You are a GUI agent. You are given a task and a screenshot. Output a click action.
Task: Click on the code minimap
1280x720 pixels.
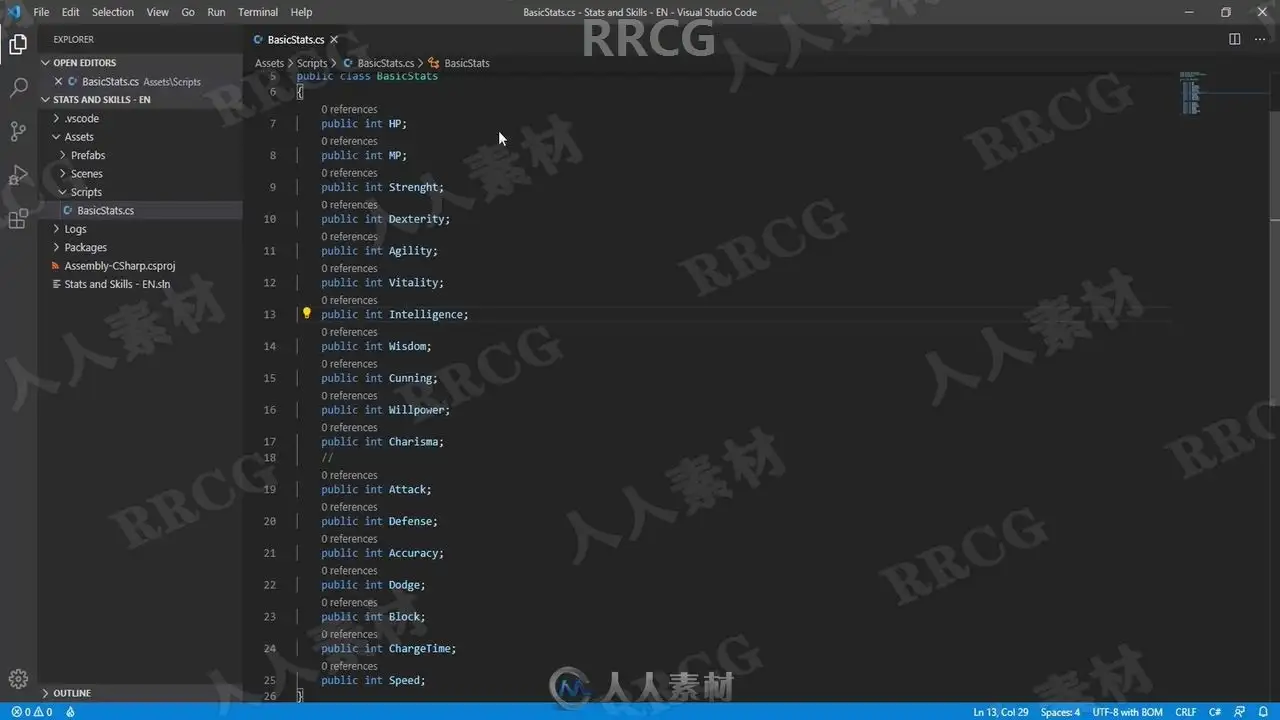pyautogui.click(x=1193, y=92)
